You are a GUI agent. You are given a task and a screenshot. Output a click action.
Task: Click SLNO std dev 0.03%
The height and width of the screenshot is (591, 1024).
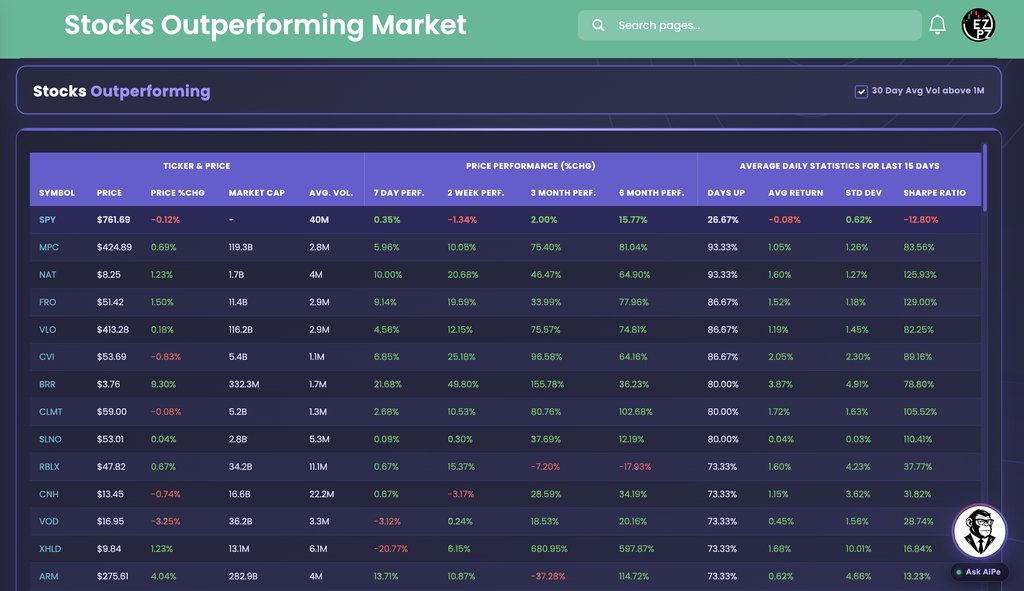click(x=858, y=439)
